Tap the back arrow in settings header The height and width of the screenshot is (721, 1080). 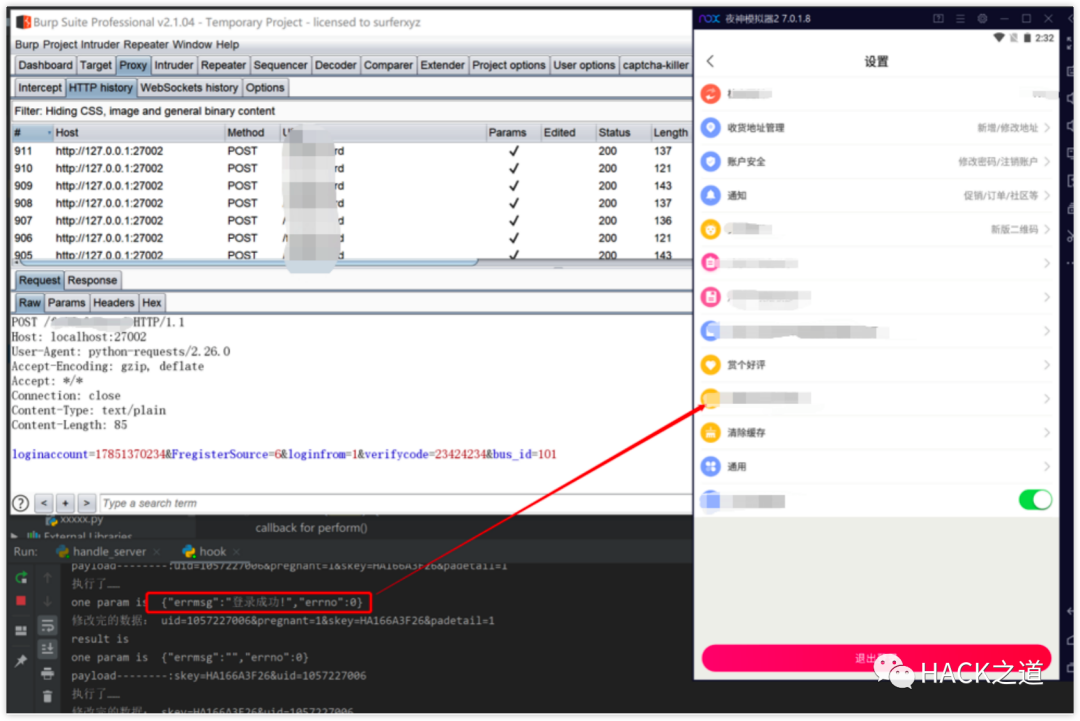711,61
